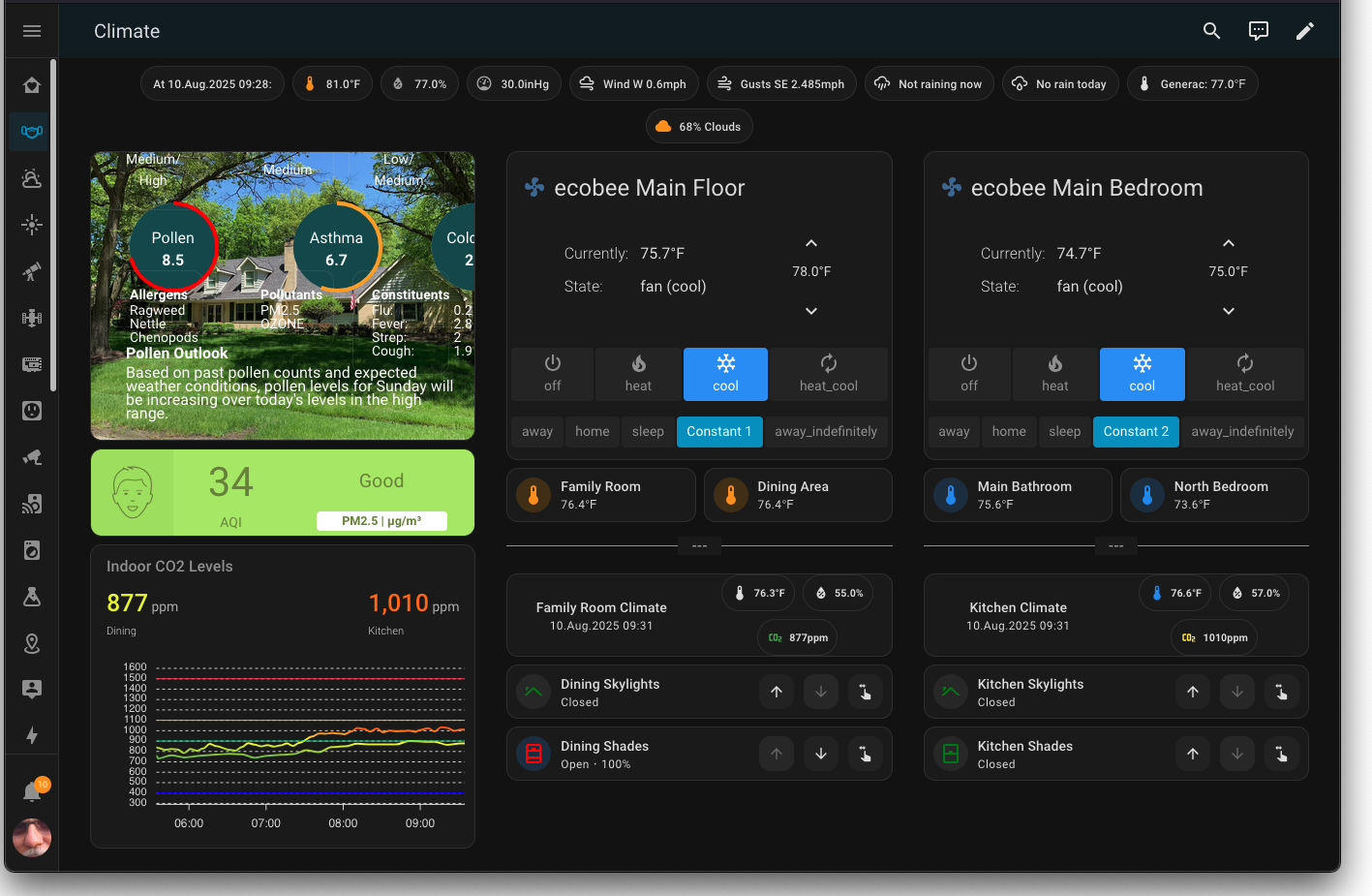This screenshot has height=896, width=1372.
Task: Open the 77.0% humidity chip
Action: point(419,84)
